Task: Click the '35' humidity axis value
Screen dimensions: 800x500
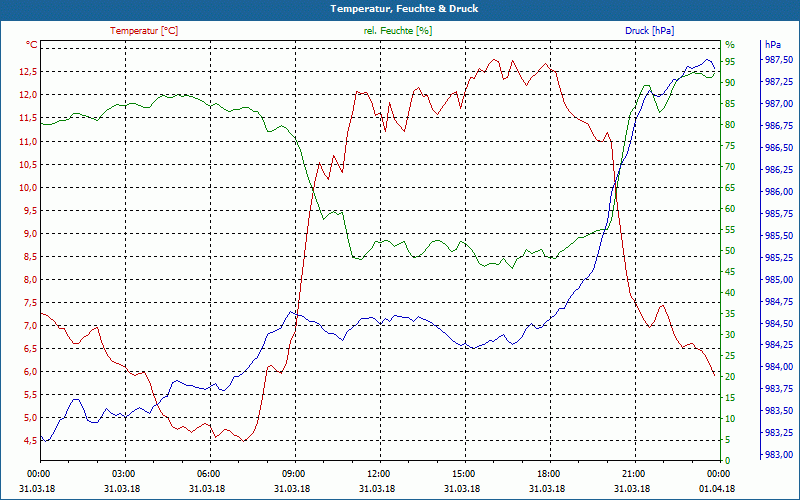Action: (x=730, y=314)
